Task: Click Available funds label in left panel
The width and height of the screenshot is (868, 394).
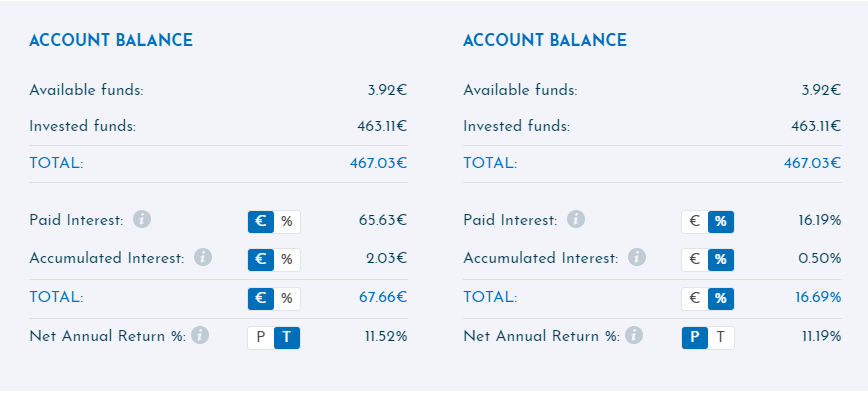Action: click(86, 90)
